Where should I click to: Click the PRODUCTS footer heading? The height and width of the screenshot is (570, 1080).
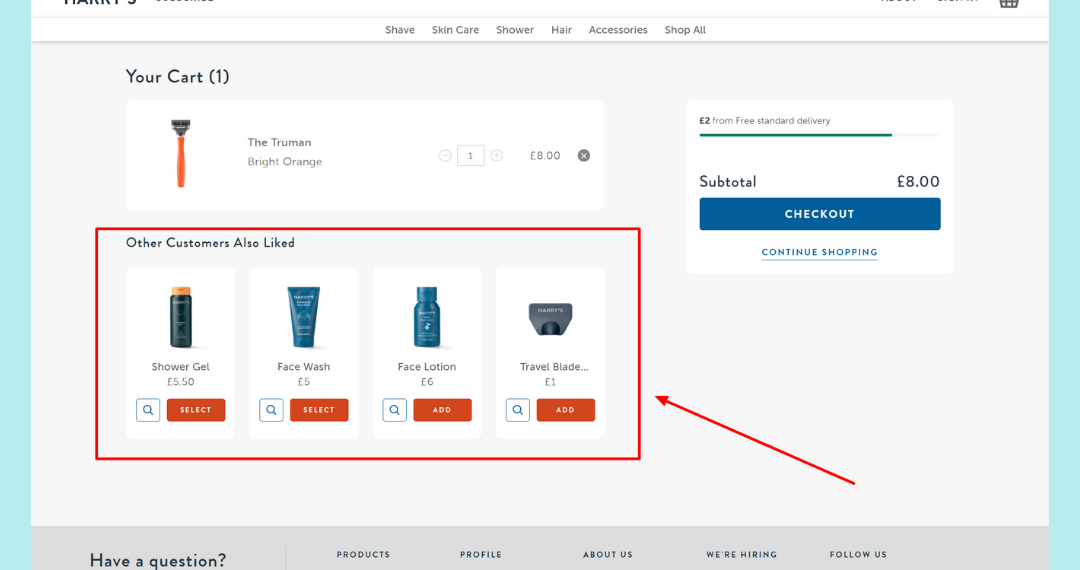tap(363, 554)
